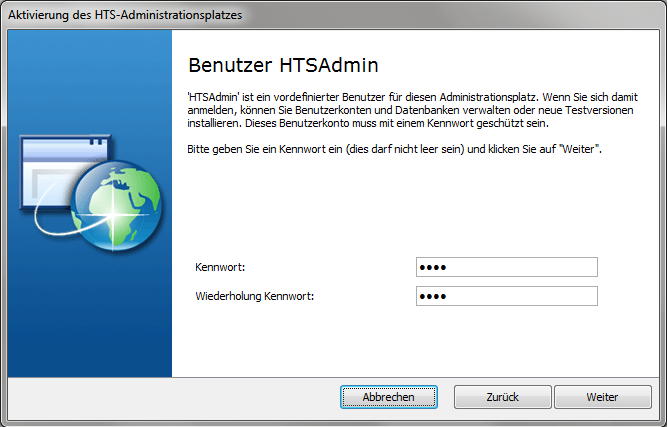Click the "Benutzer HTSAdmin" heading

282,65
